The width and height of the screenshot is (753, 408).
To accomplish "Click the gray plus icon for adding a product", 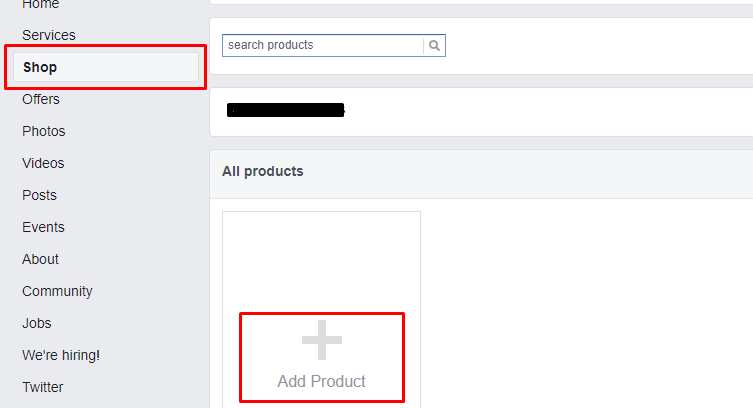I will (x=322, y=340).
